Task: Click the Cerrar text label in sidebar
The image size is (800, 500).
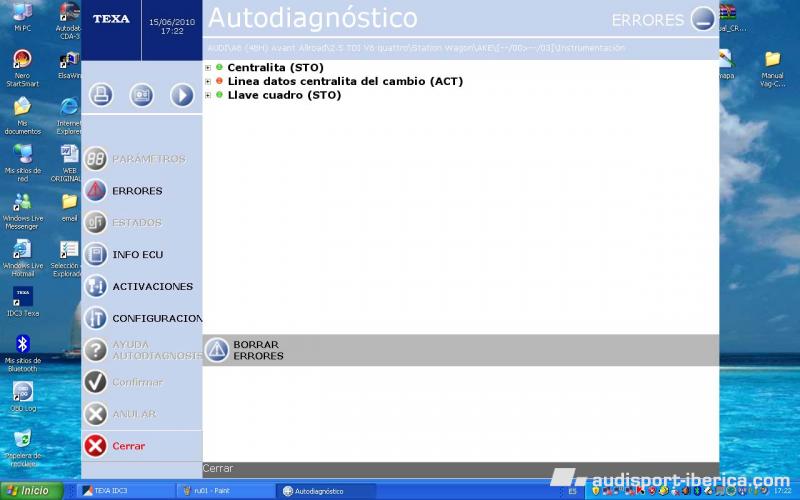Action: 129,446
